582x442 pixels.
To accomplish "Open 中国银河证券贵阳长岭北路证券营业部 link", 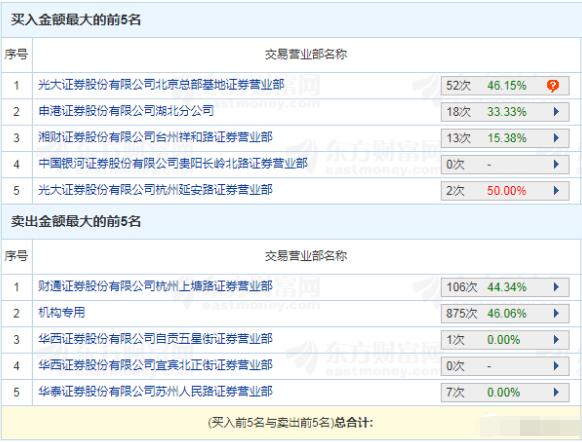I will (173, 164).
